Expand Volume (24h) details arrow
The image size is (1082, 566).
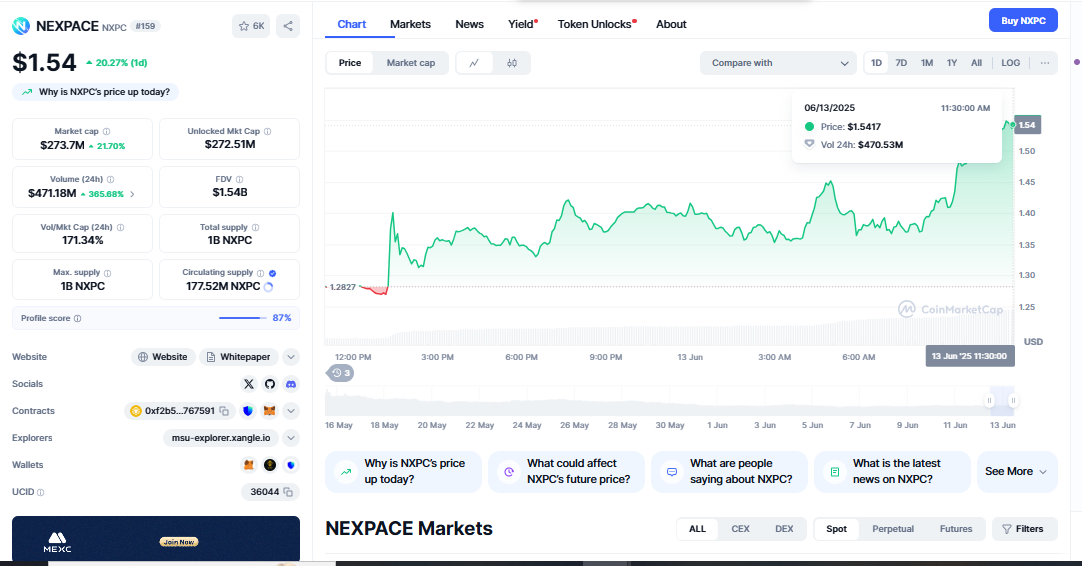tap(132, 194)
